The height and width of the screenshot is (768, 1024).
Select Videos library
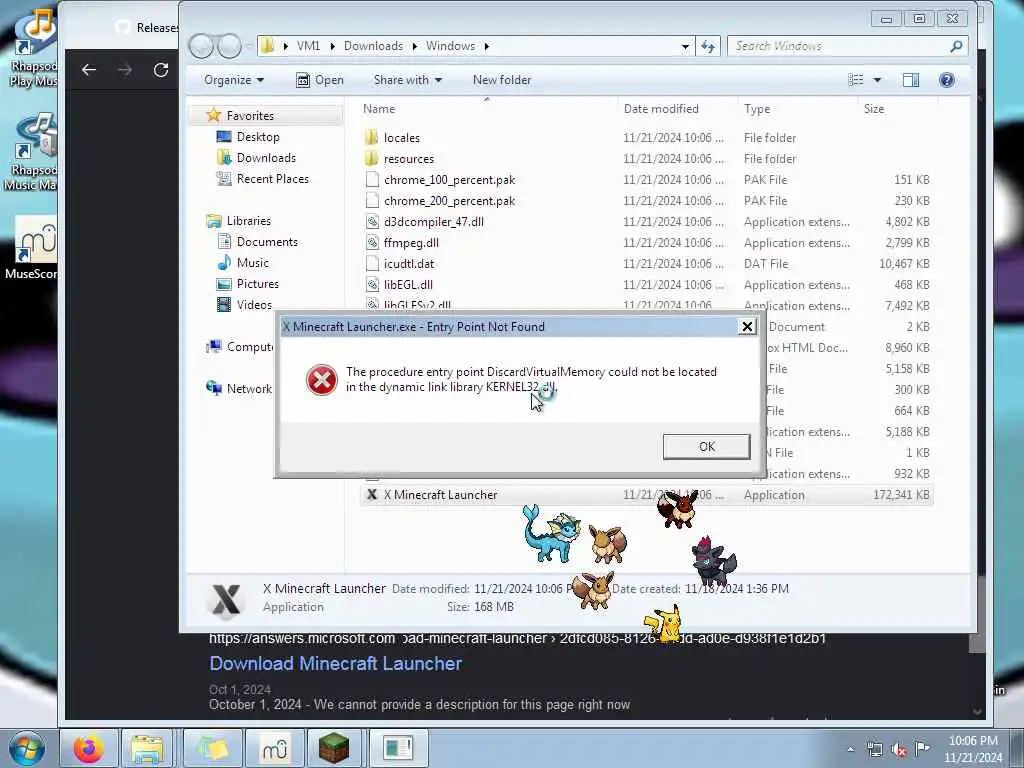pyautogui.click(x=253, y=304)
